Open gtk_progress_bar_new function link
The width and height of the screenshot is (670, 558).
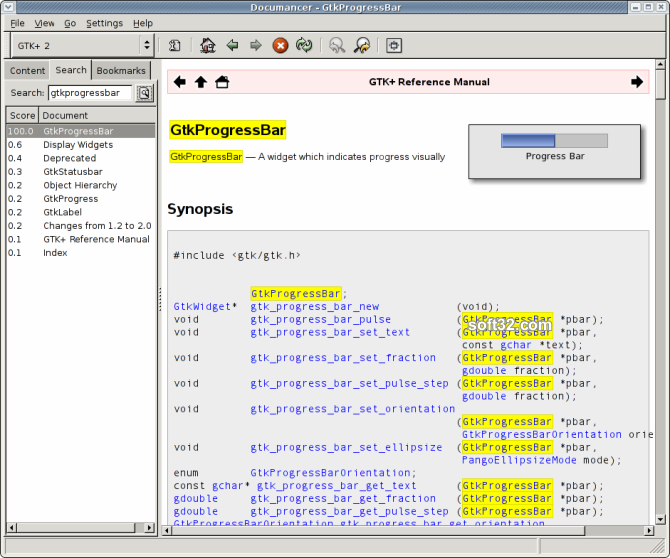314,307
